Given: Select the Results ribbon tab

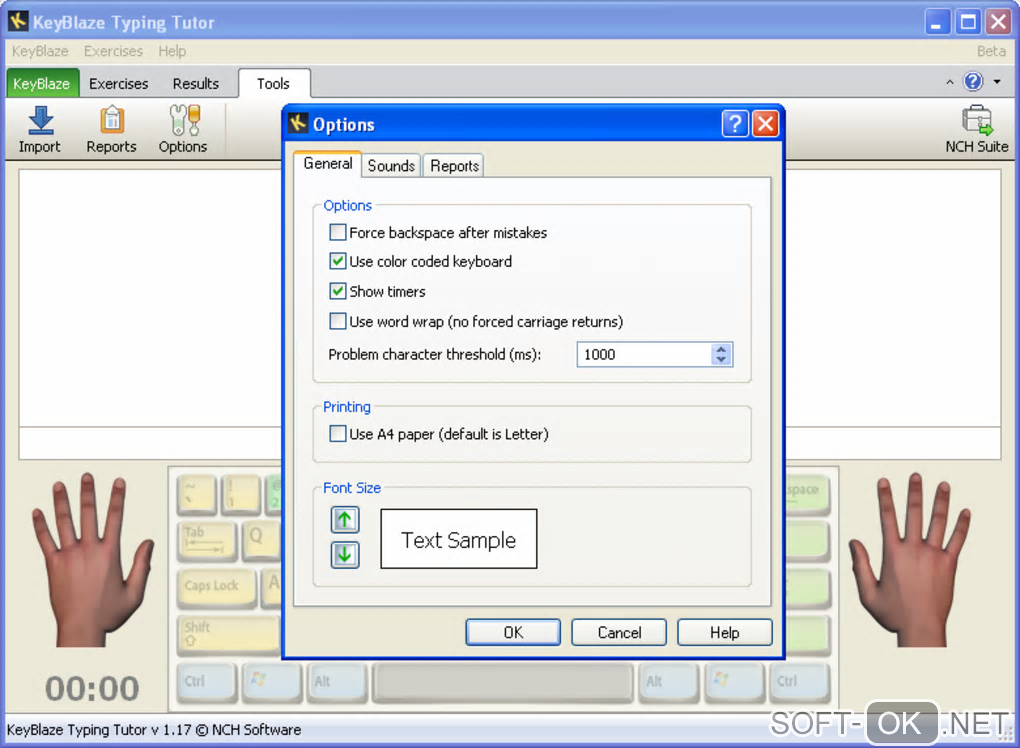Looking at the screenshot, I should [x=195, y=83].
